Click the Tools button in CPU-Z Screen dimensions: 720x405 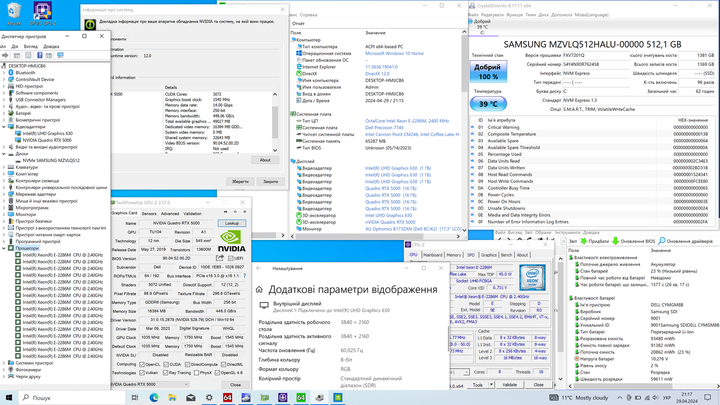(x=478, y=385)
